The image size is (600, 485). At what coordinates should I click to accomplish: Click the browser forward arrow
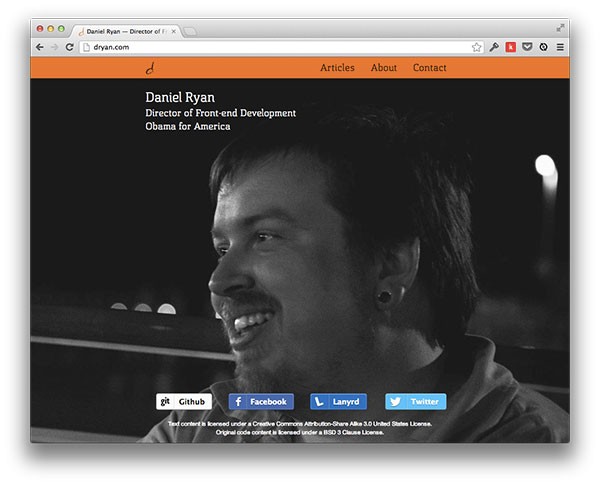[x=54, y=47]
